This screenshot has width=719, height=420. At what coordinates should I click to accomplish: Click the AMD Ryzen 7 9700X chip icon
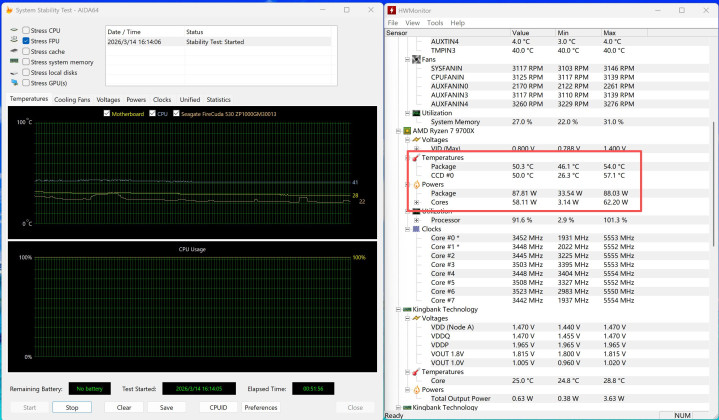pyautogui.click(x=406, y=130)
